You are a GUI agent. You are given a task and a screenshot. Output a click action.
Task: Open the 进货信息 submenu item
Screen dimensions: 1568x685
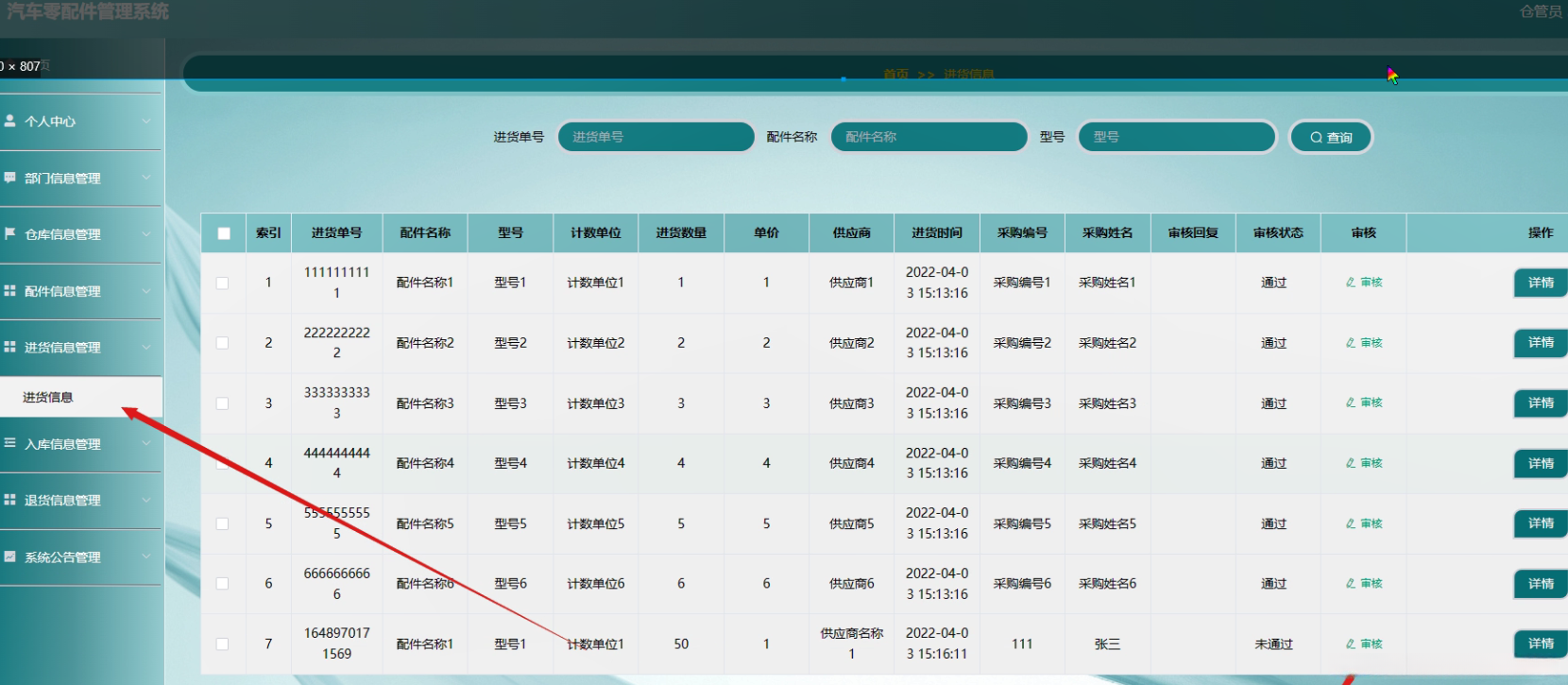(81, 397)
